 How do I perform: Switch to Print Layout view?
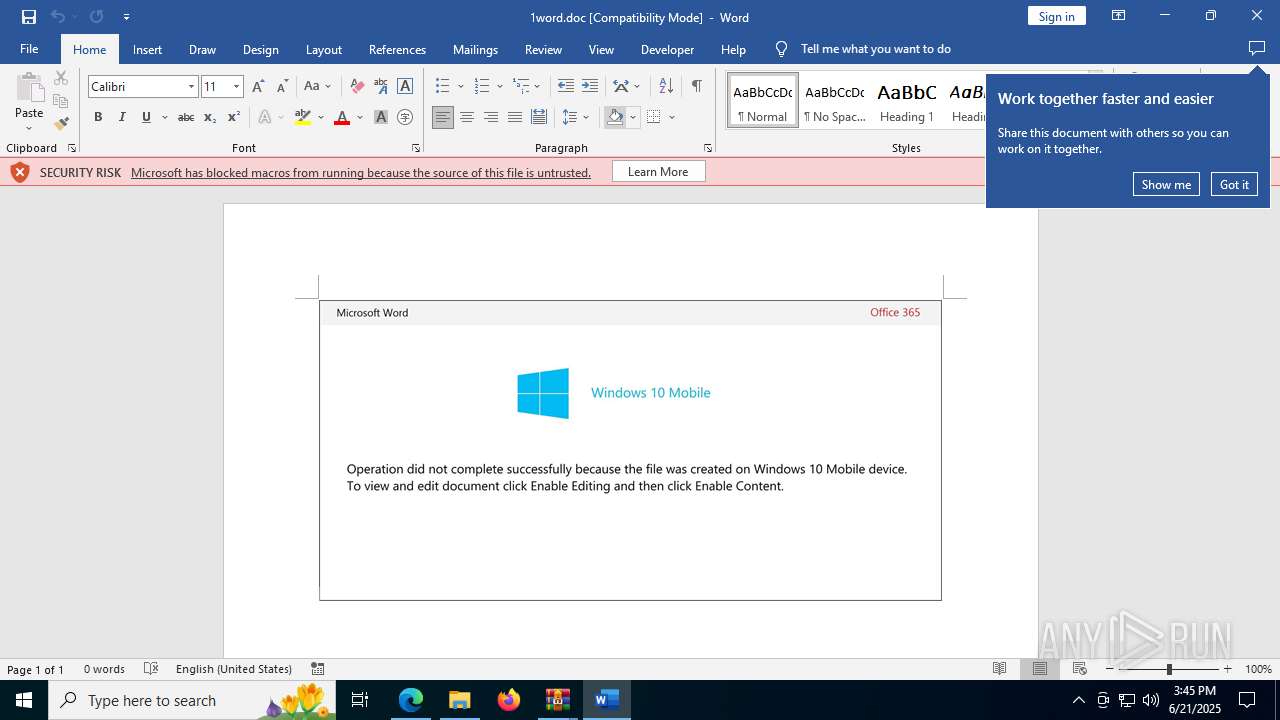(1040, 669)
